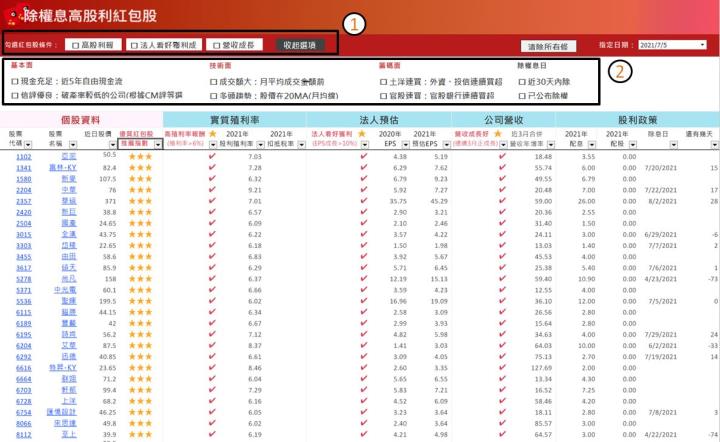Click the gold star beside 營收成長好 header
Image resolution: width=720 pixels, height=442 pixels.
coord(498,134)
